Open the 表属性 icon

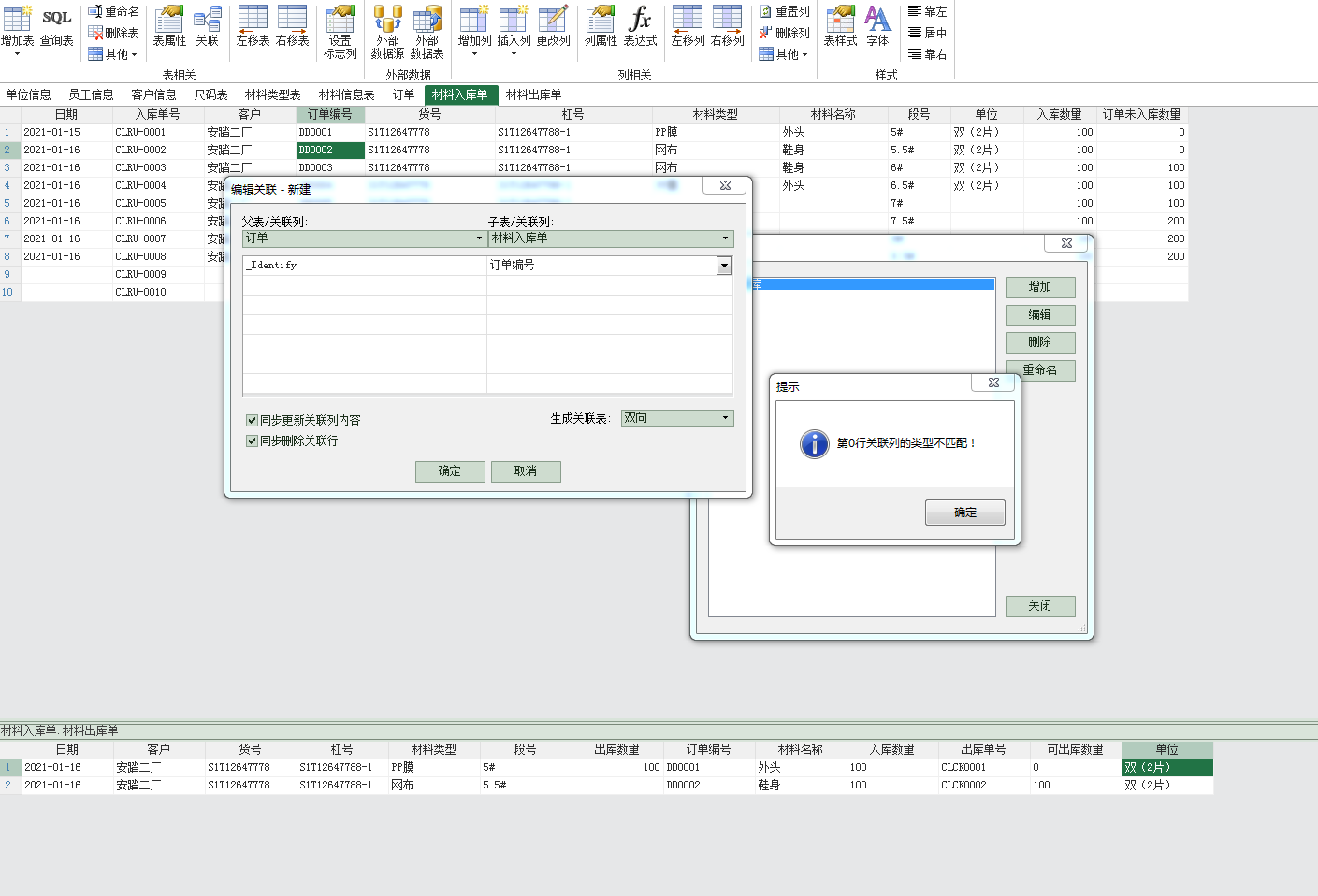(x=169, y=26)
